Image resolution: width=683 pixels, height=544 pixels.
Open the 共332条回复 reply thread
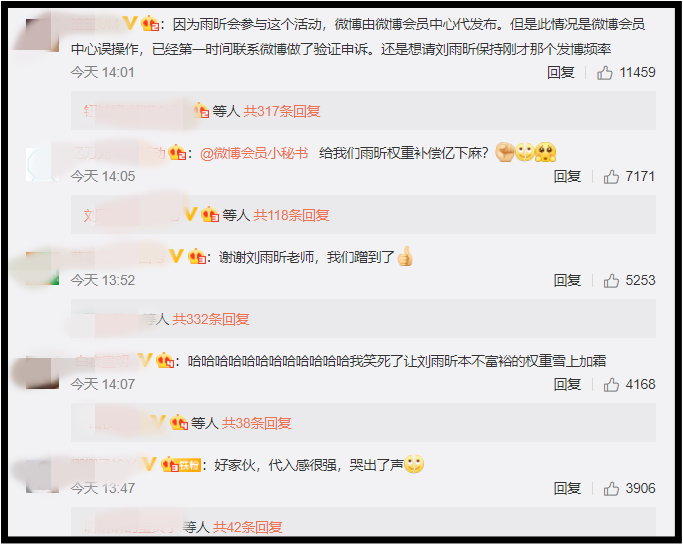211,319
